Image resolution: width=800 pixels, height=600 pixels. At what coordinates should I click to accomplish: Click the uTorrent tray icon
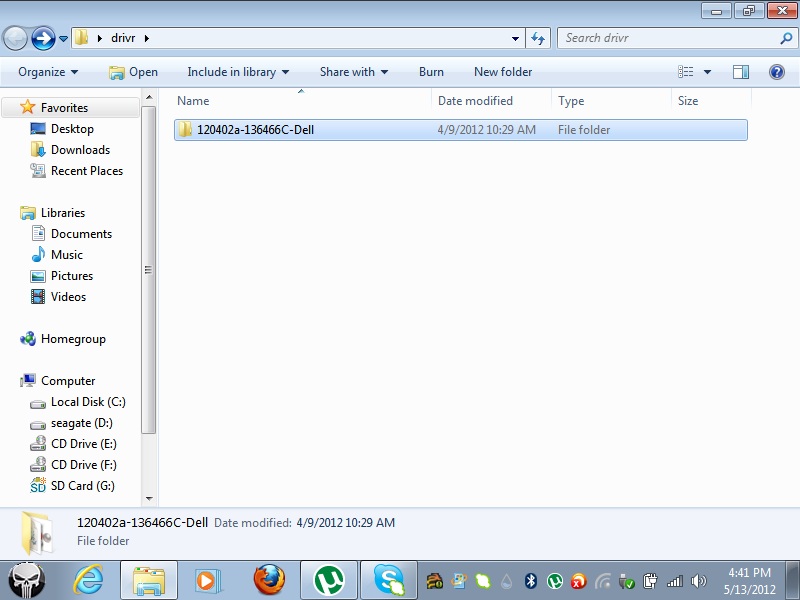[x=555, y=581]
